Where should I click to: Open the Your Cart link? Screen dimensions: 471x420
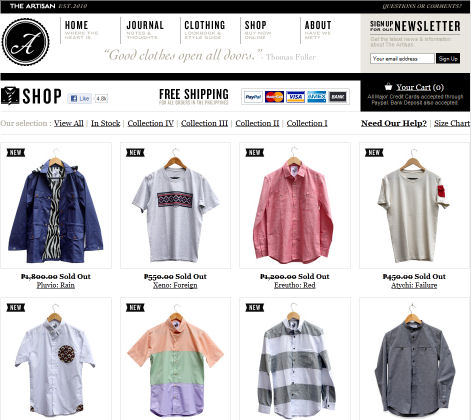(413, 87)
